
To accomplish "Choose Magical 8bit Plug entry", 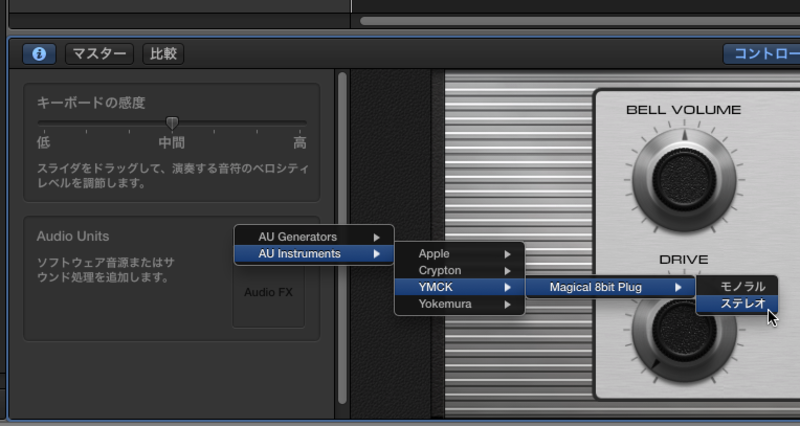I will [x=610, y=287].
